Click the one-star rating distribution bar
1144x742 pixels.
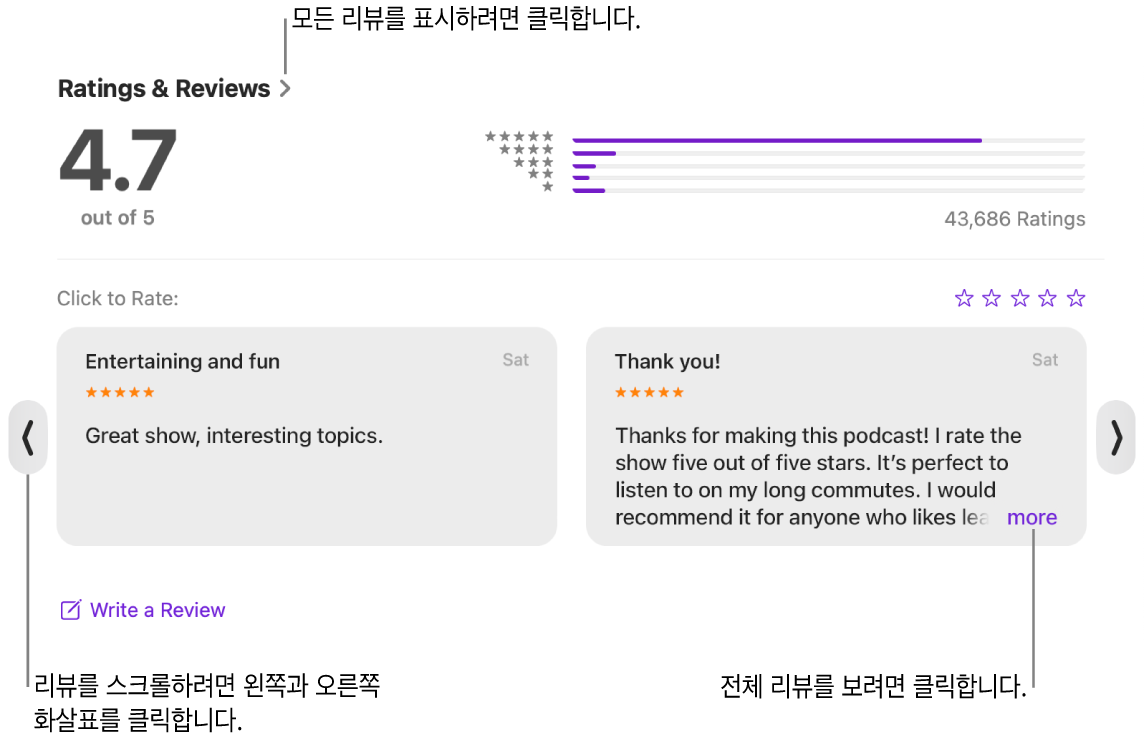828,190
